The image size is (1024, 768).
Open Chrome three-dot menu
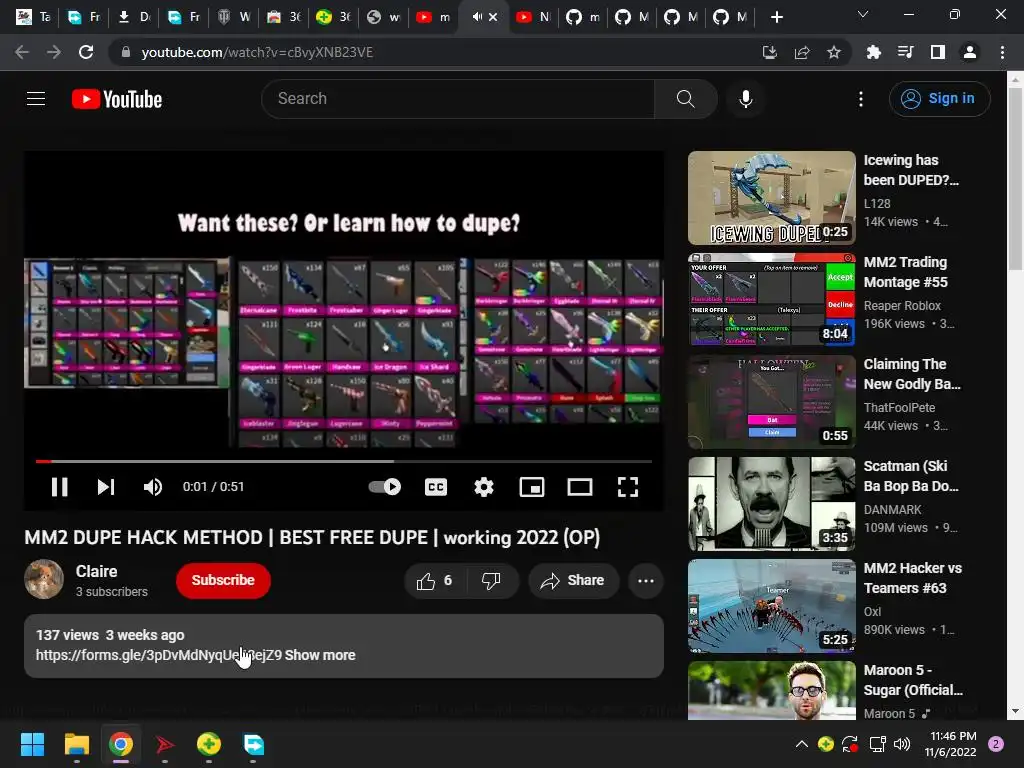coord(1002,52)
